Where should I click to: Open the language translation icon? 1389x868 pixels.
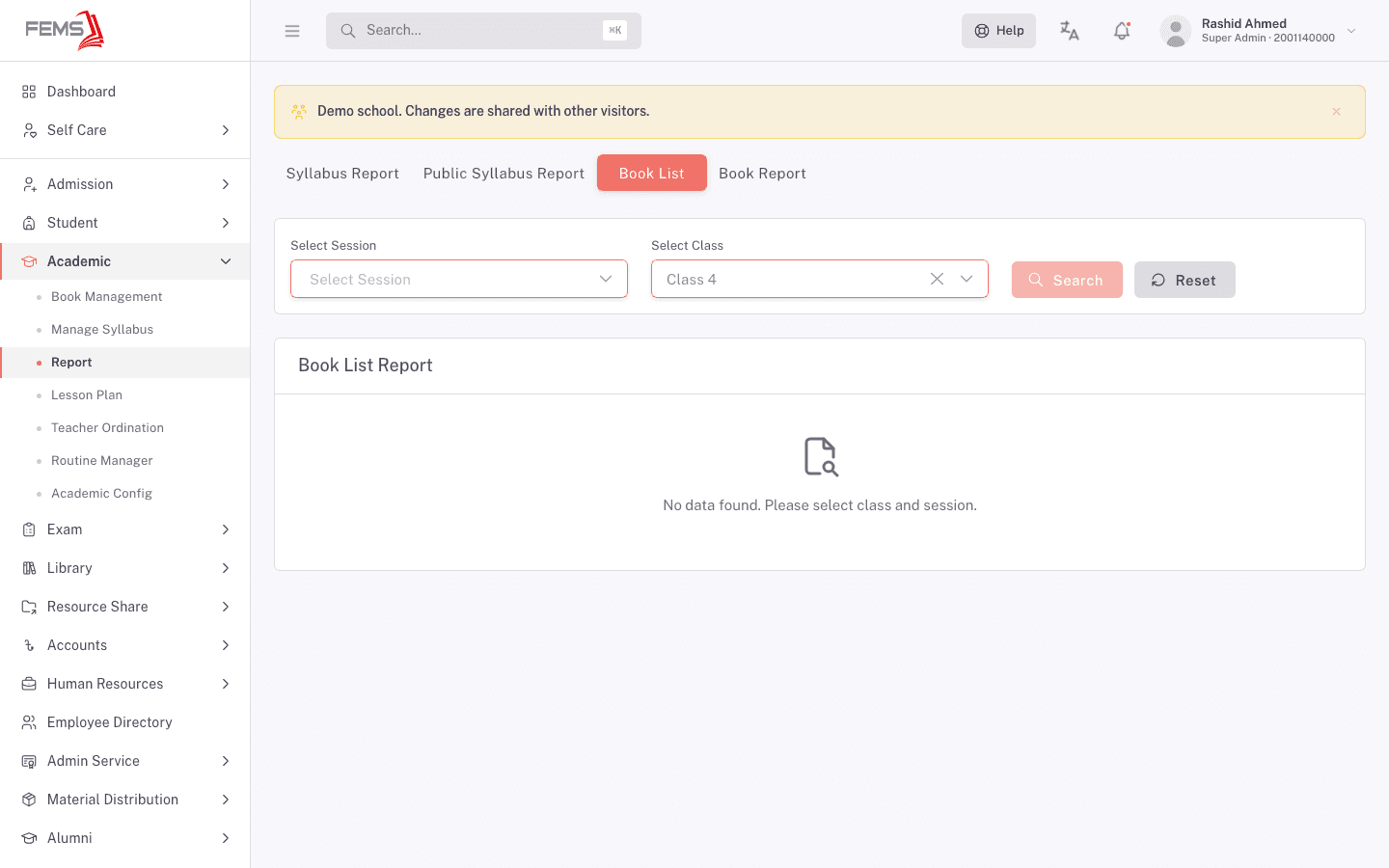1069,31
